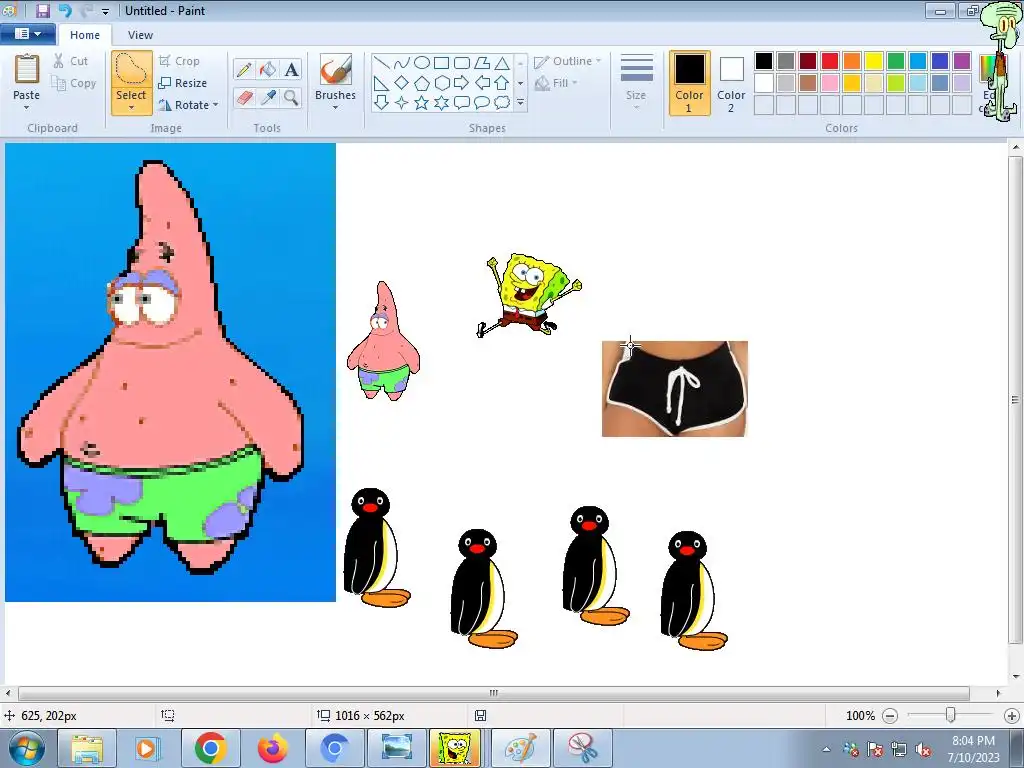This screenshot has height=768, width=1024.
Task: Click the zoom out minus button
Action: coord(889,716)
